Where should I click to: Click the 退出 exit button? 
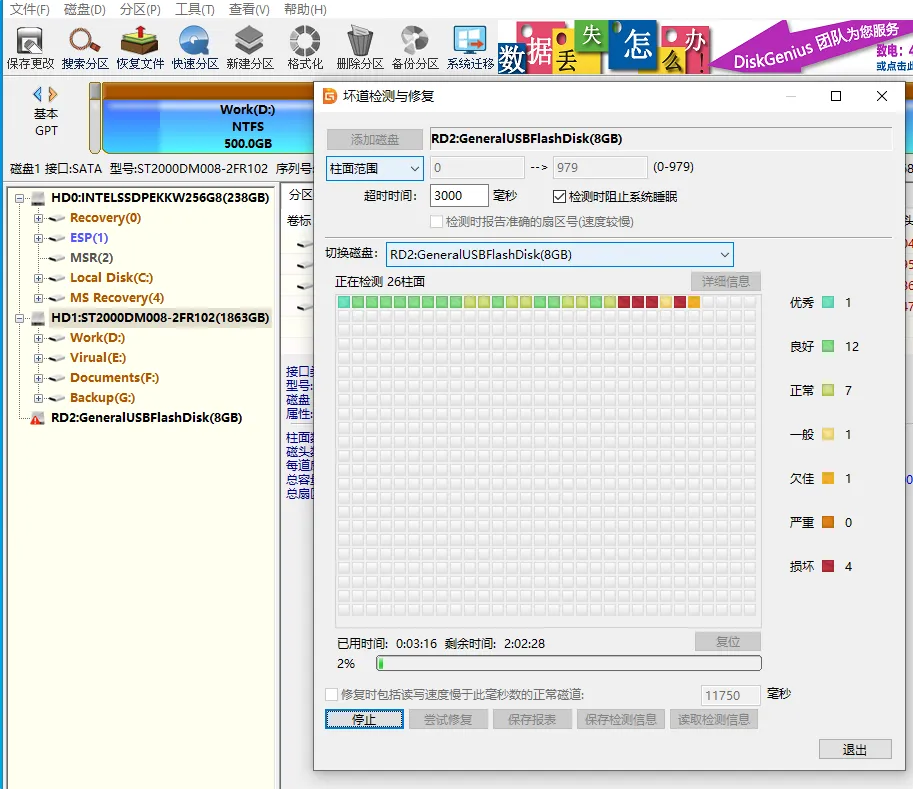[855, 749]
